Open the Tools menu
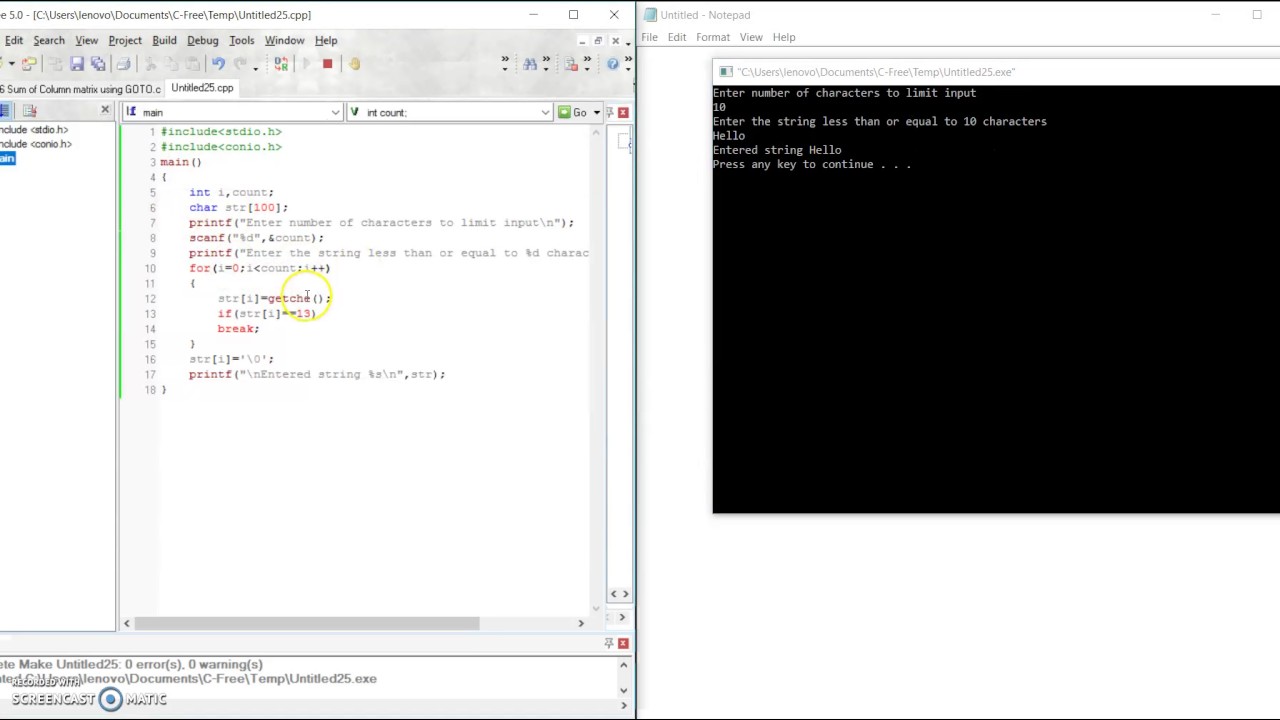 click(x=241, y=40)
